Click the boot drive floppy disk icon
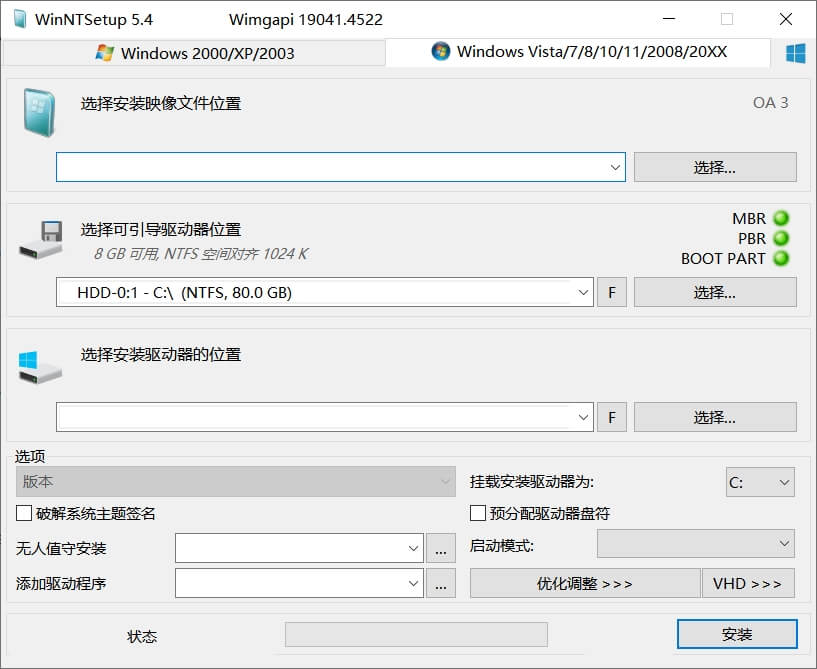 [41, 240]
